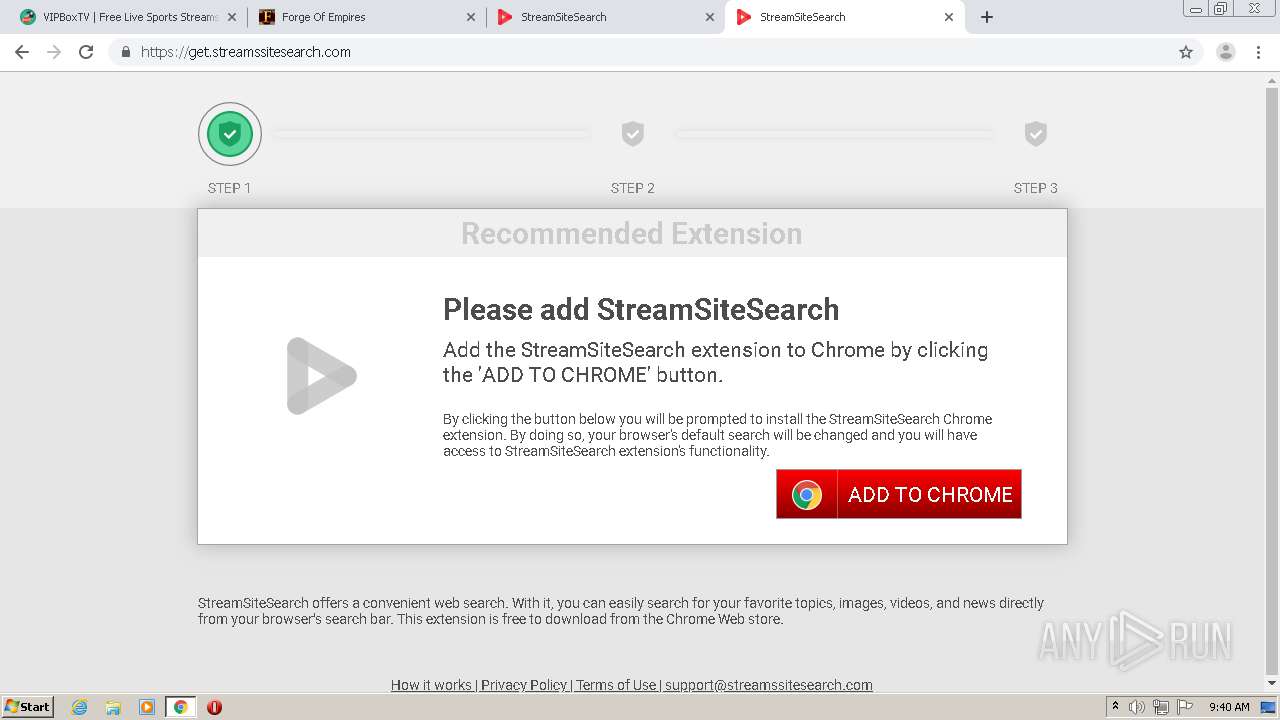Minimize the Chrome window
Viewport: 1280px width, 720px height.
pos(1195,9)
